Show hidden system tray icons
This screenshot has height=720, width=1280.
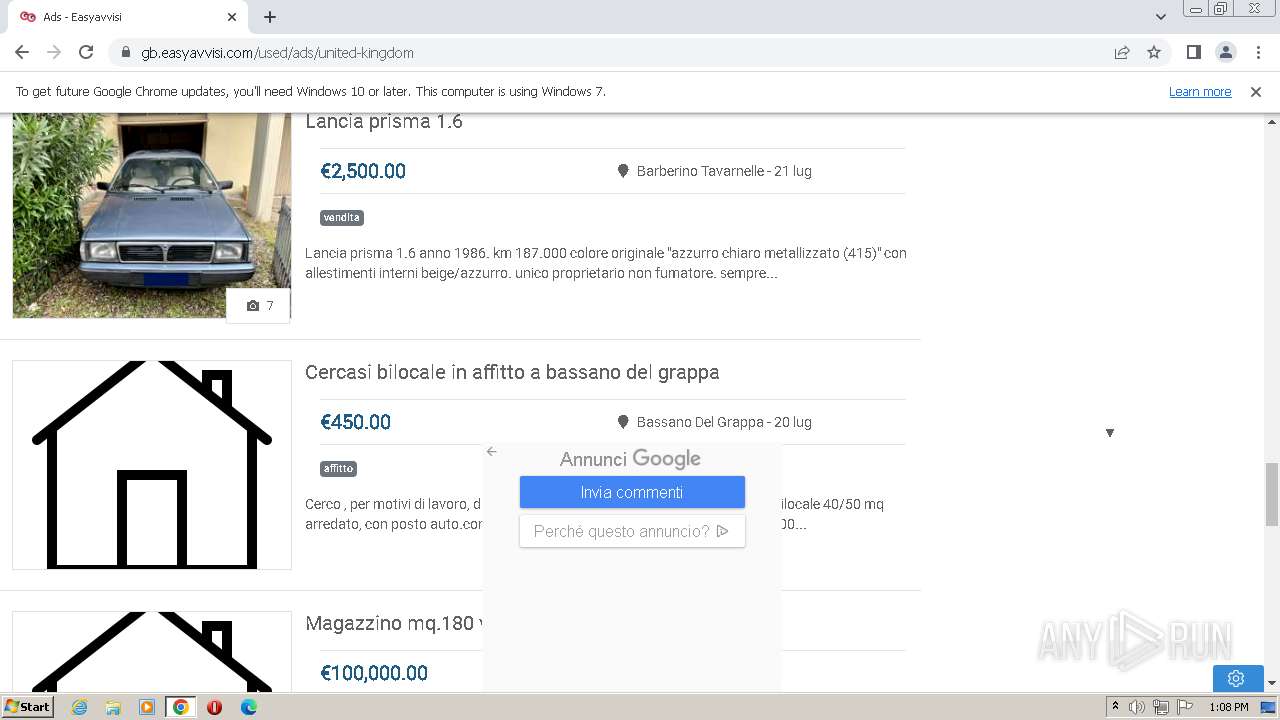click(x=1115, y=707)
